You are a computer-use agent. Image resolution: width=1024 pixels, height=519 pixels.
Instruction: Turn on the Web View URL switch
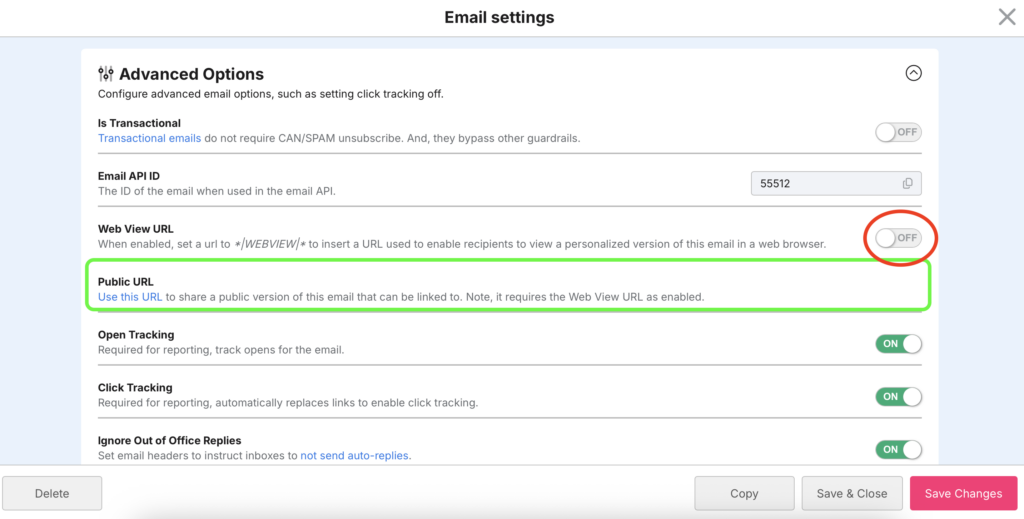pos(898,238)
